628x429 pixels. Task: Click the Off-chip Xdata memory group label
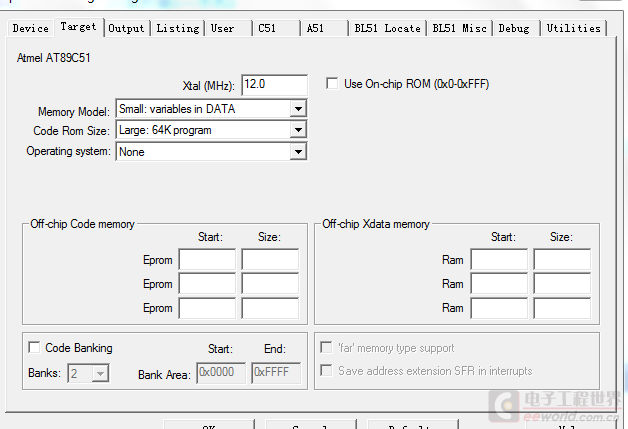click(x=376, y=224)
